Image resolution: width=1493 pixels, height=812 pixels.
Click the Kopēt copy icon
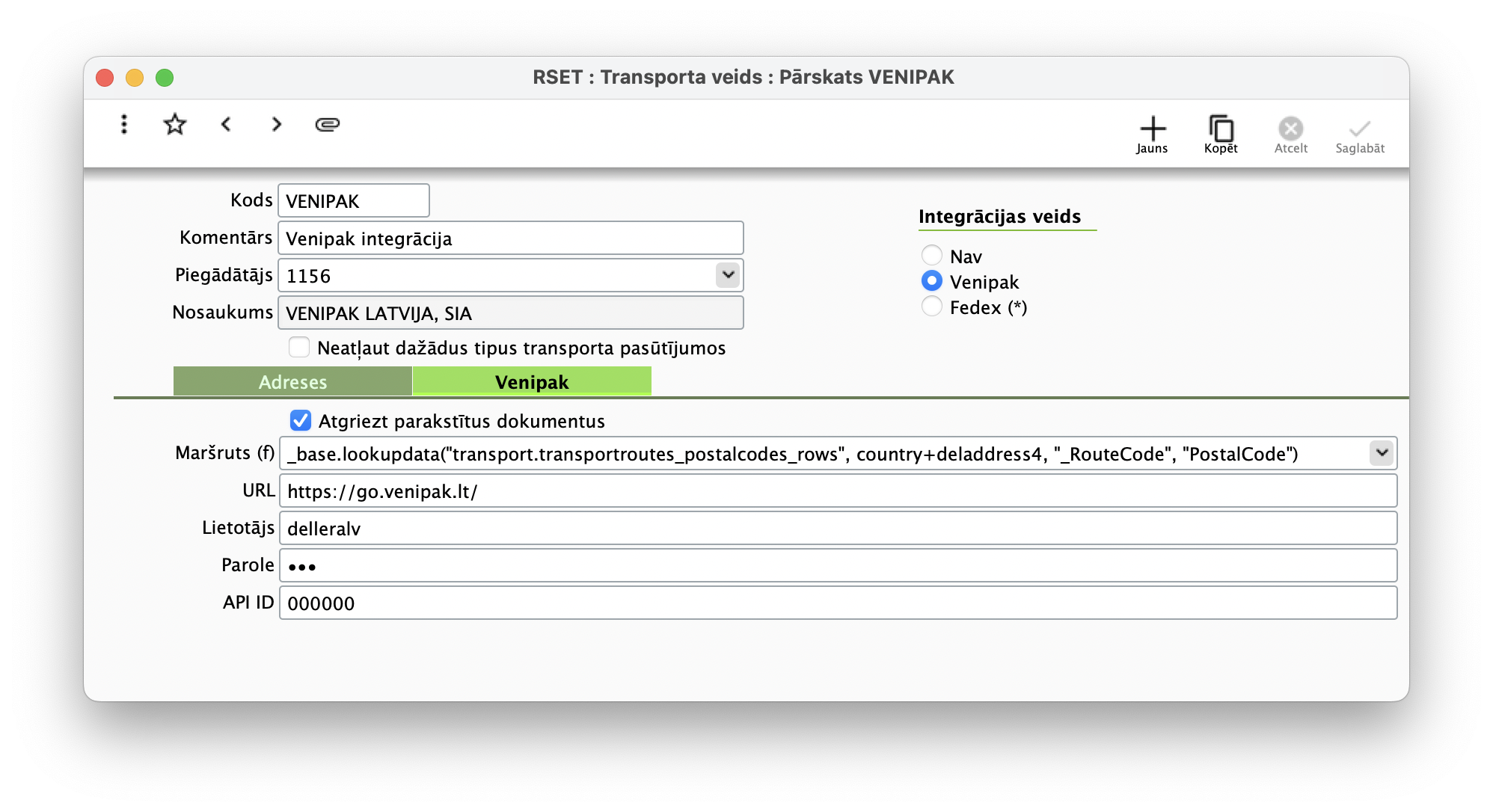[1221, 135]
